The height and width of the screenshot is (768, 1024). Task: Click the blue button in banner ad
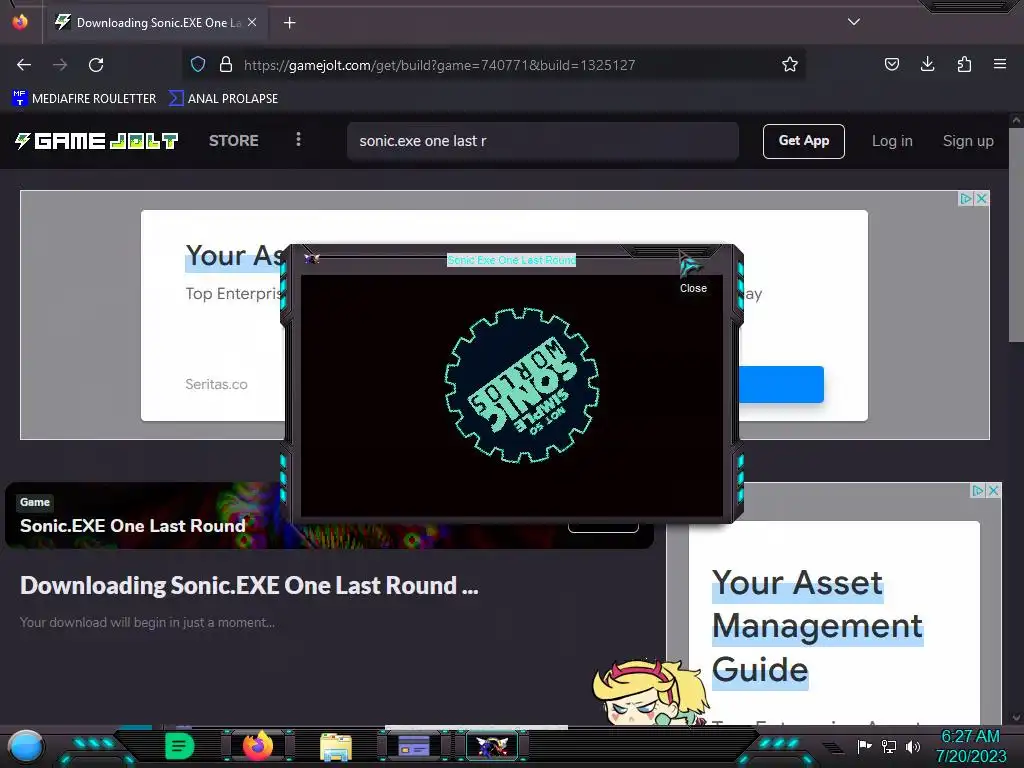(781, 384)
